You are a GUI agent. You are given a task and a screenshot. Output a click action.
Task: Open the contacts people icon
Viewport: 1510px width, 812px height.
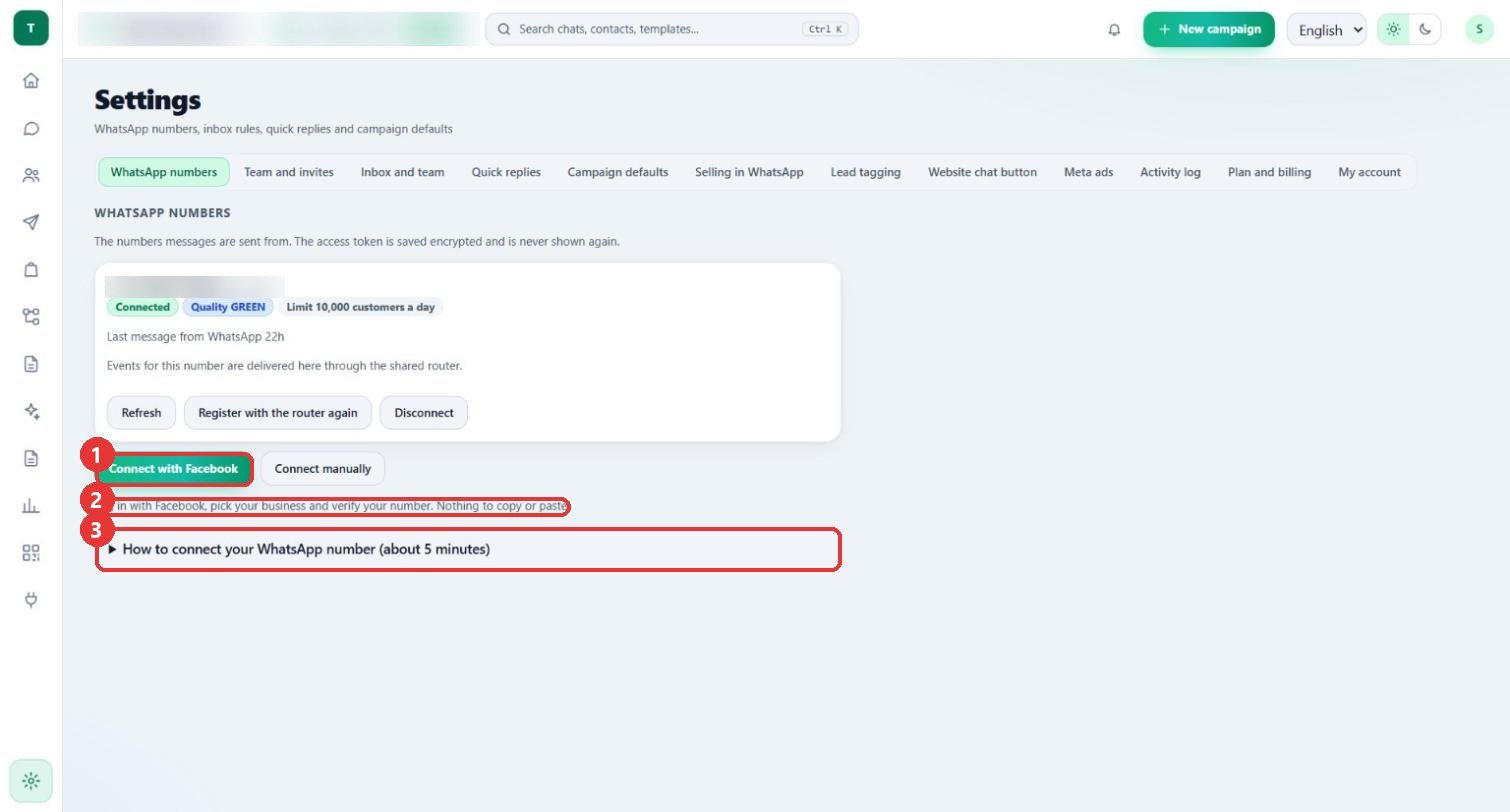click(31, 175)
